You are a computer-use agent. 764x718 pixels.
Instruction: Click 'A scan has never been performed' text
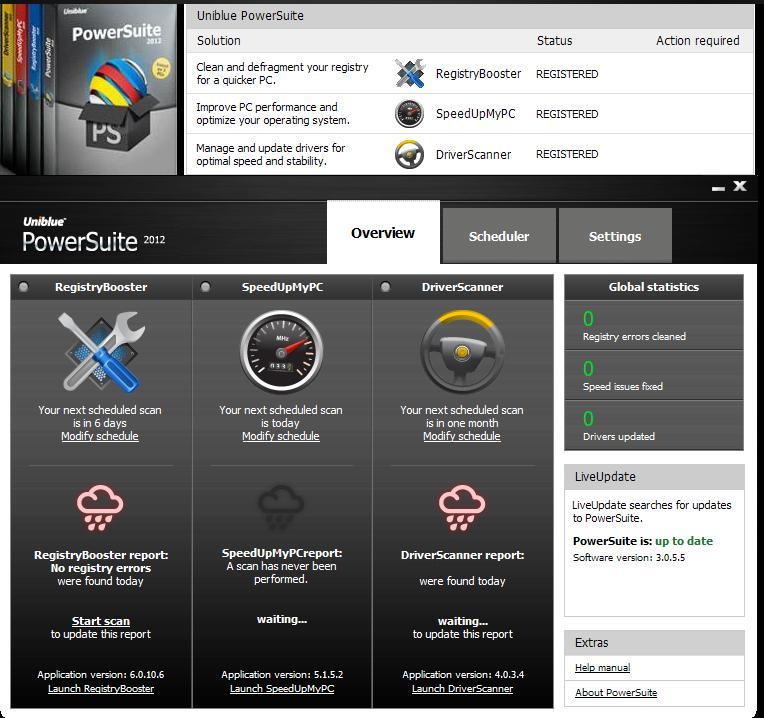281,572
